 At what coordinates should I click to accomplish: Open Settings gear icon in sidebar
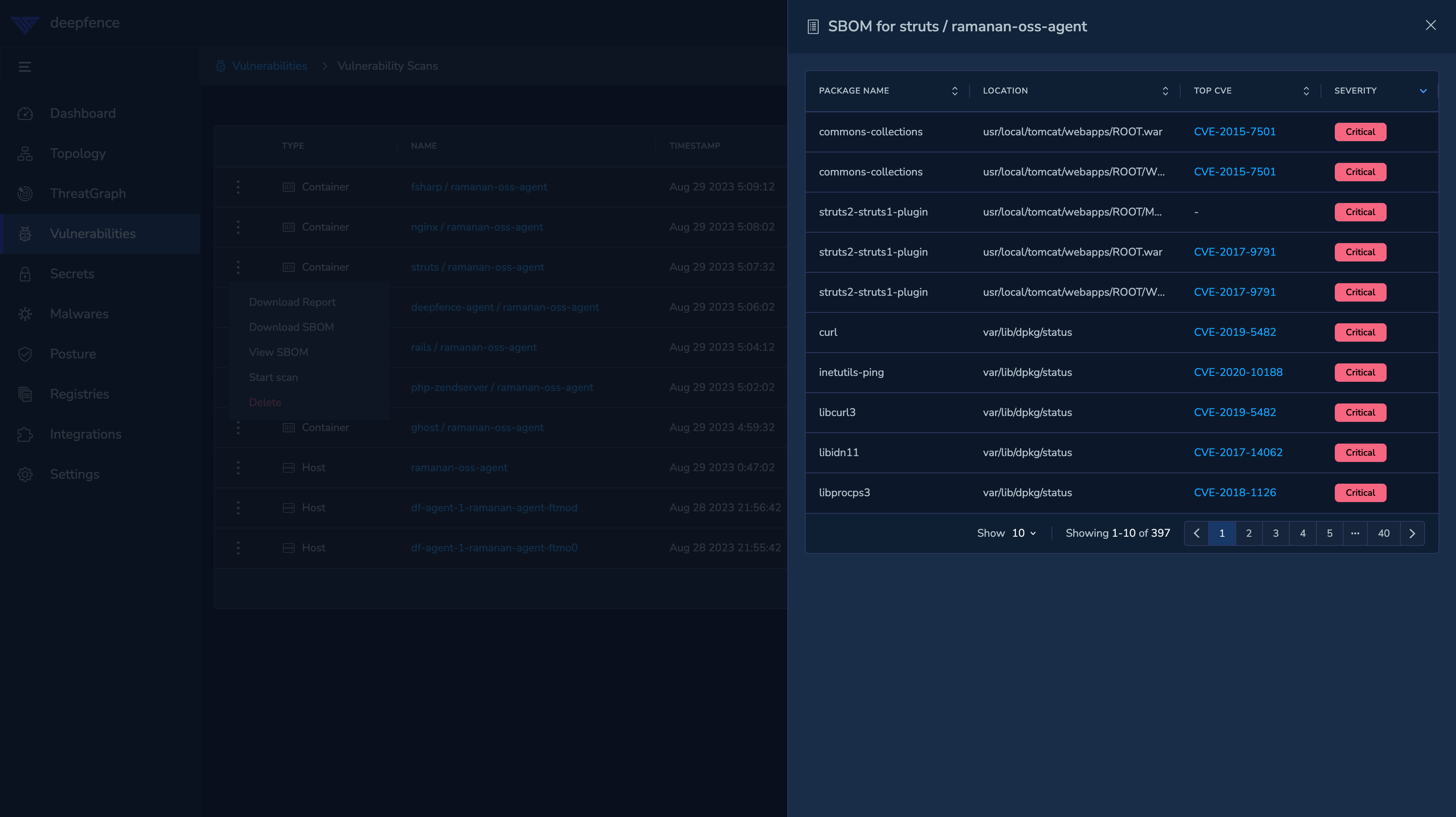coord(25,474)
